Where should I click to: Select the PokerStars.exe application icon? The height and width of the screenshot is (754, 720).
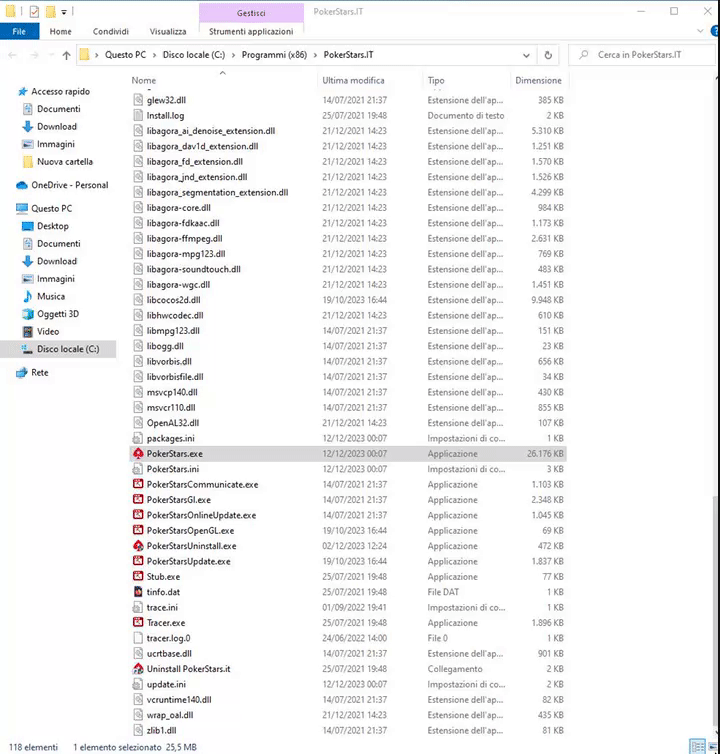coord(138,453)
